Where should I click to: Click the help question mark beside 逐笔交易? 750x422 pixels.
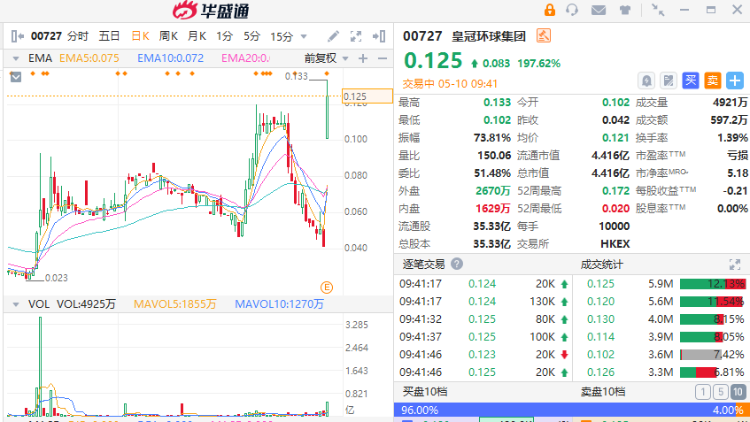pyautogui.click(x=457, y=264)
